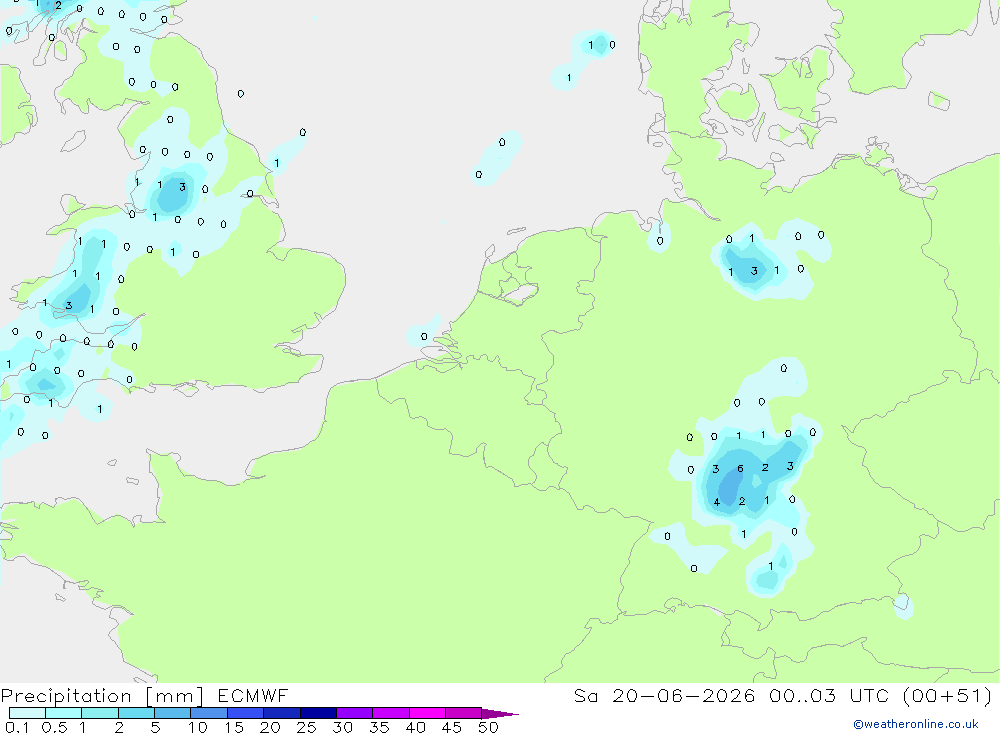The width and height of the screenshot is (1000, 733).
Task: Select the 2–5 mm legend color swatch
Action: 136,713
